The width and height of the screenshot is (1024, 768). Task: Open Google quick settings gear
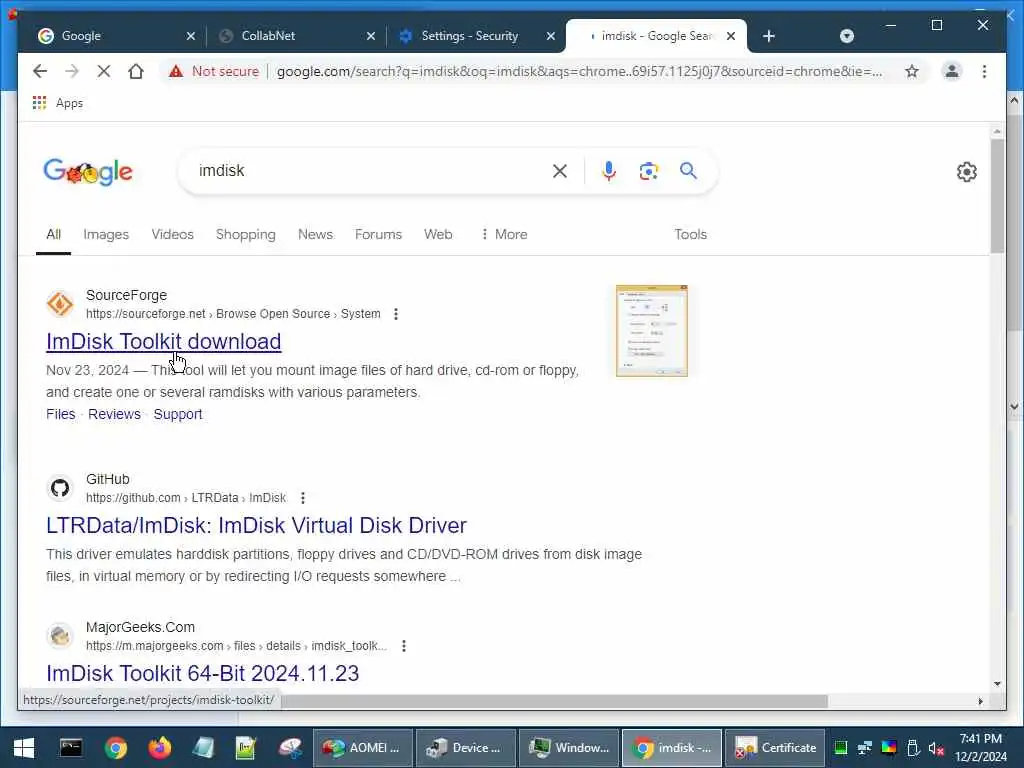coord(967,172)
